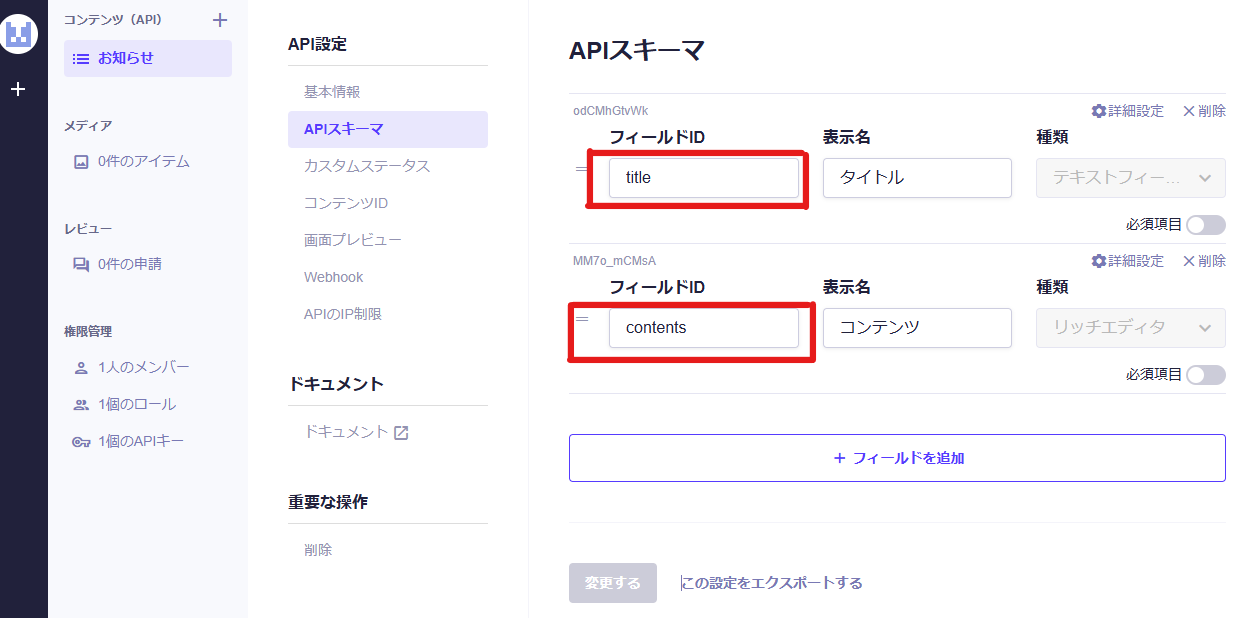
Task: Click the title フィールドID input box
Action: click(x=703, y=178)
